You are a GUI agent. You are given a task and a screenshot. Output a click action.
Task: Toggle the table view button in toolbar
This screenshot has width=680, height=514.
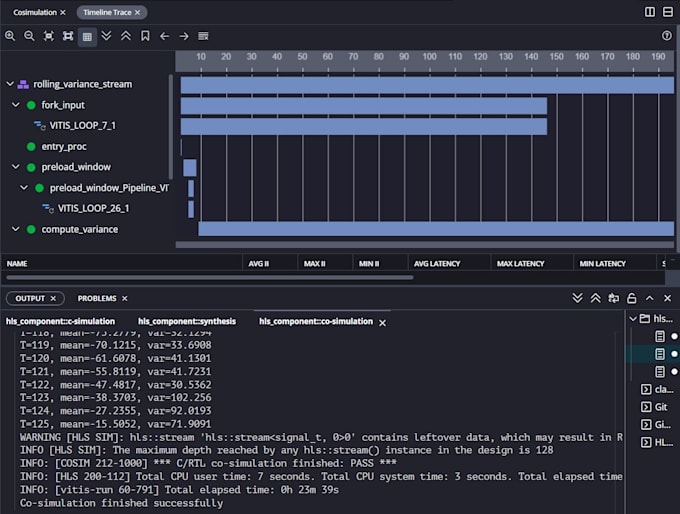pyautogui.click(x=87, y=36)
